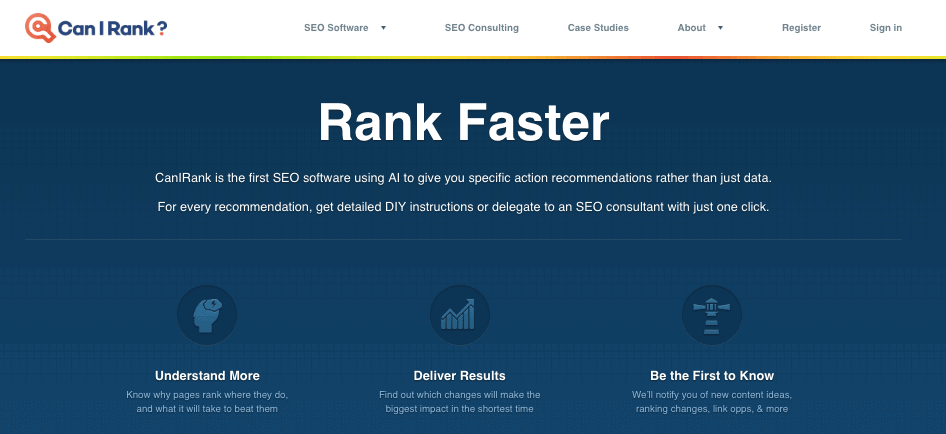Click the head-with-gear Understand More icon
946x434 pixels.
click(x=207, y=314)
